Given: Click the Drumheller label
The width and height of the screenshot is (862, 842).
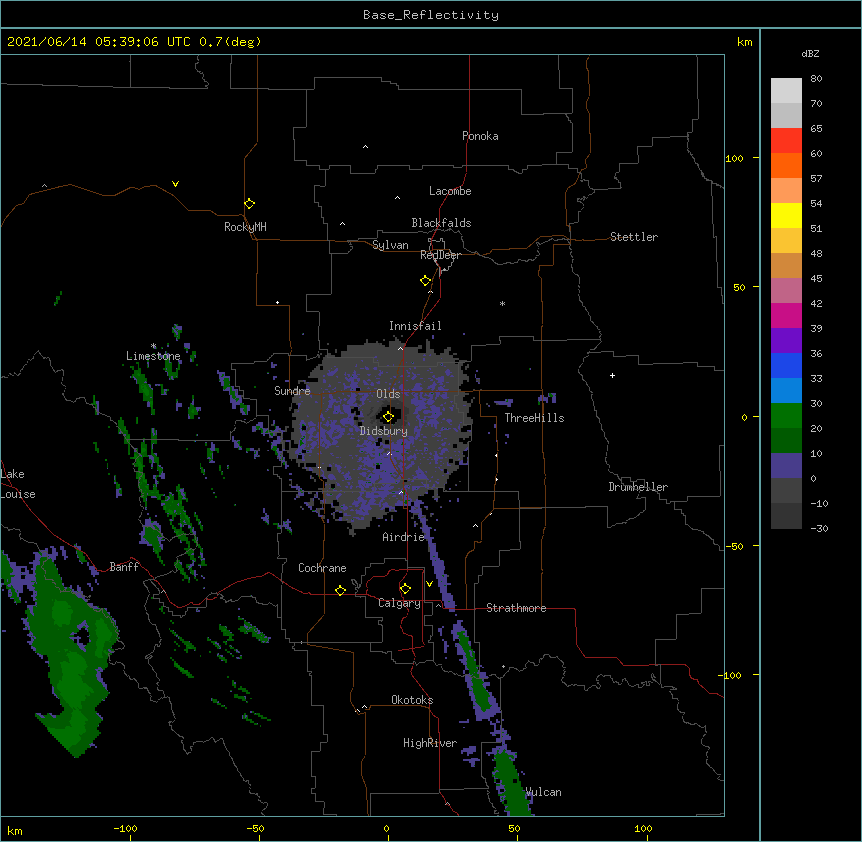Looking at the screenshot, I should 638,487.
